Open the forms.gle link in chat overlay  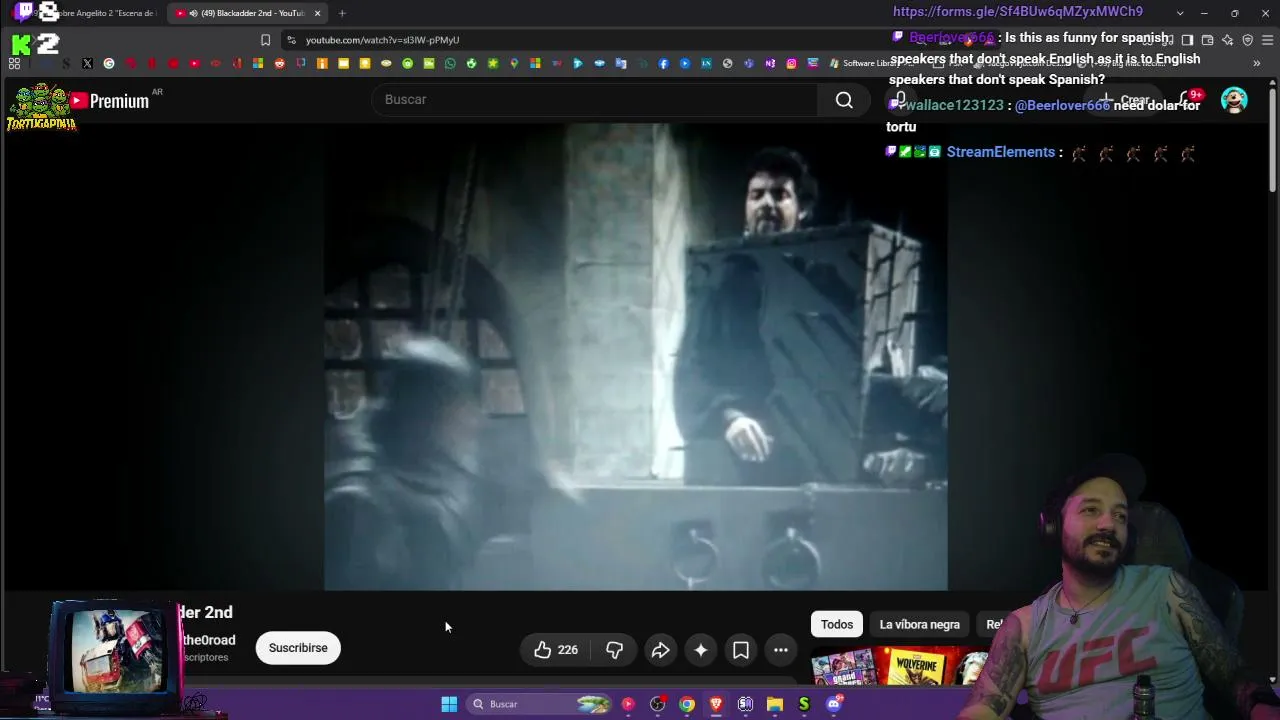click(1018, 12)
